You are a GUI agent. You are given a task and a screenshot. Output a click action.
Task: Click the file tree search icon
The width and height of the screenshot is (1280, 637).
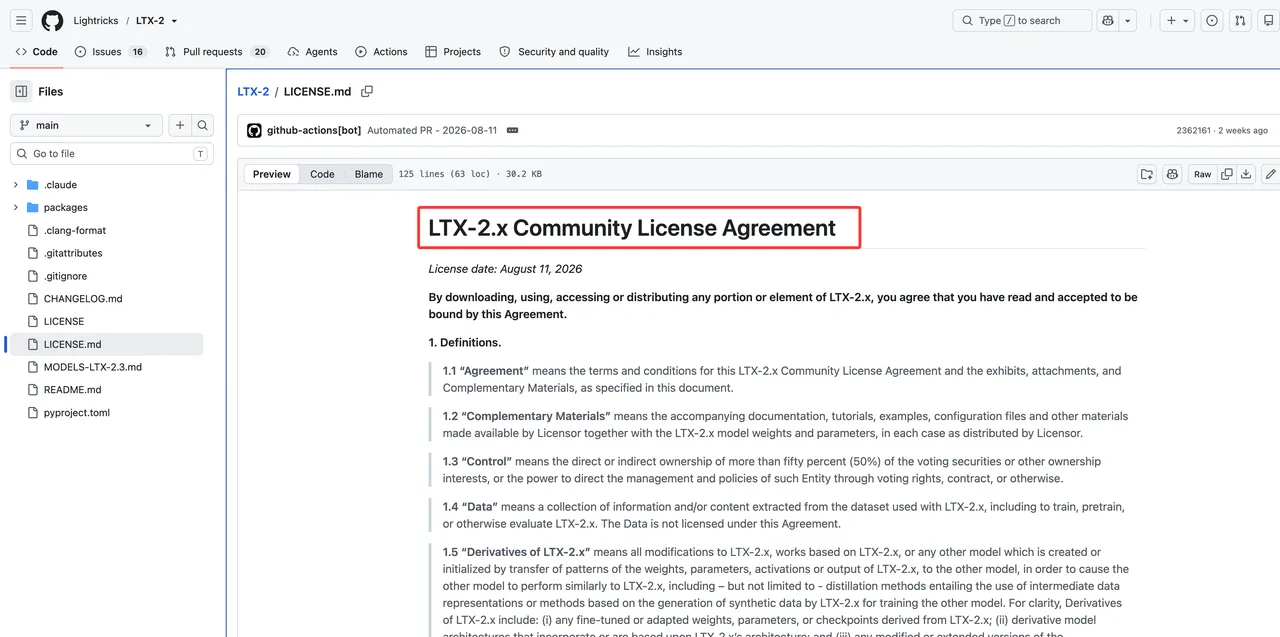pyautogui.click(x=202, y=125)
